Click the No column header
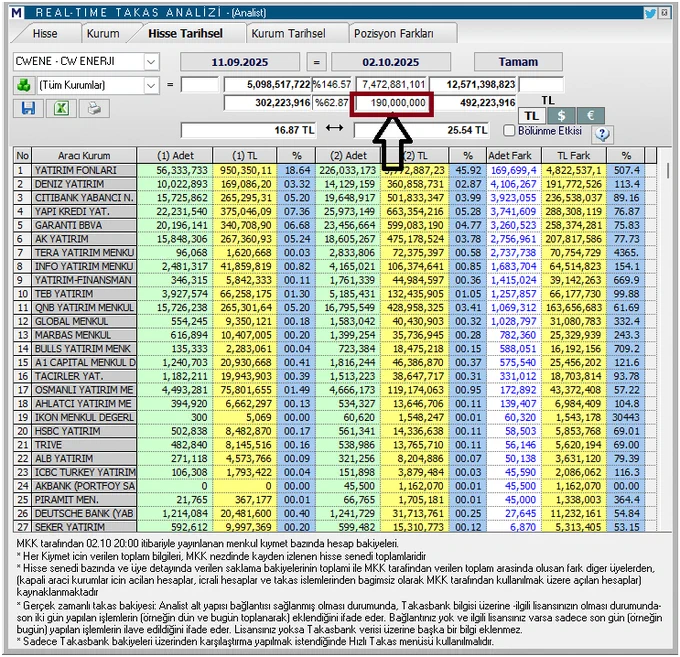 [23, 155]
